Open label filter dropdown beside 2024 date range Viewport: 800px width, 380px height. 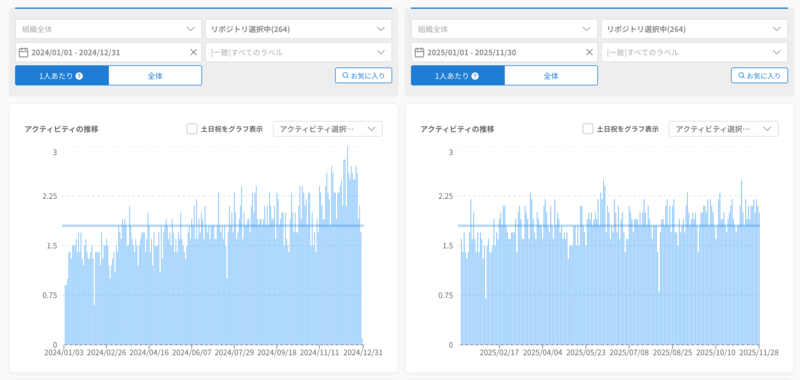pos(298,52)
